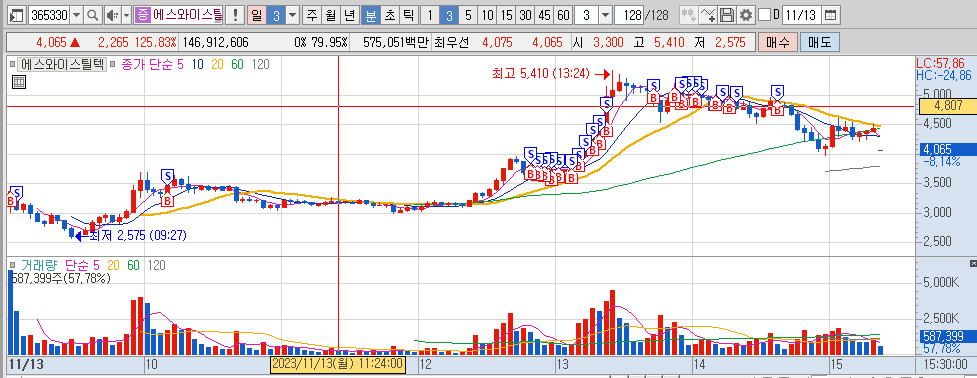Image resolution: width=977 pixels, height=378 pixels.
Task: Open the custom interval dropdown arrow
Action: click(605, 15)
